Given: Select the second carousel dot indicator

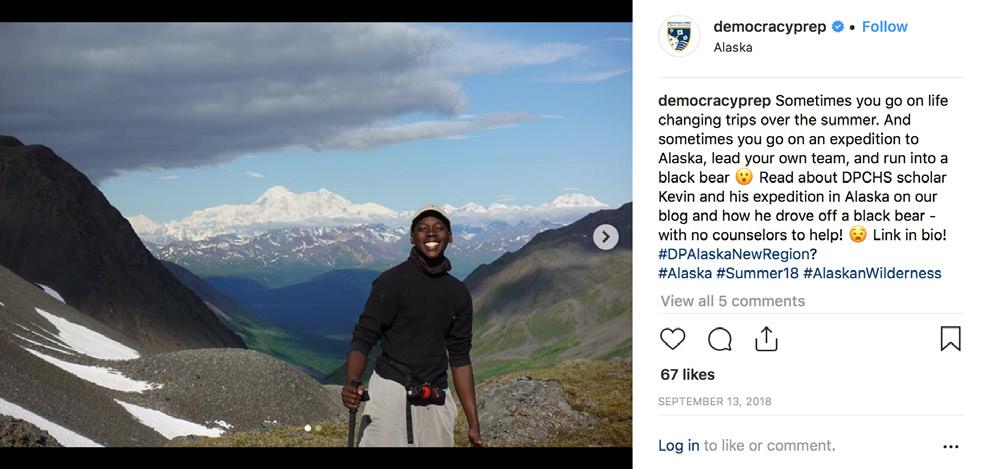Looking at the screenshot, I should point(318,428).
